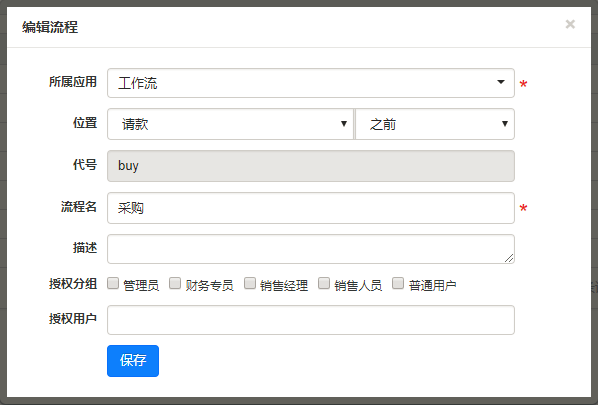This screenshot has height=405, width=598.
Task: Tick the 财务专员 checkbox
Action: (x=175, y=283)
